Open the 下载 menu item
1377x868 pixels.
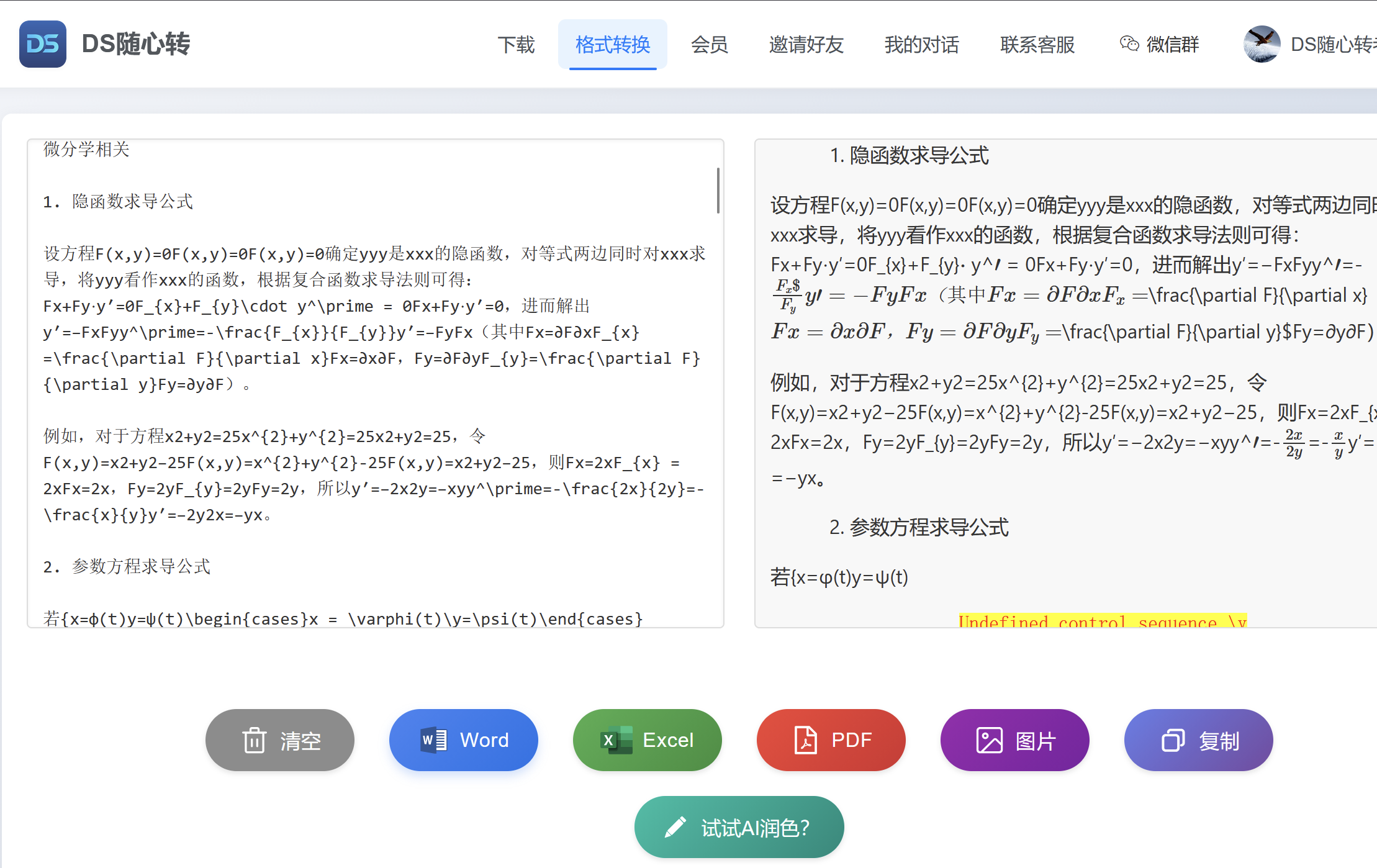[x=517, y=45]
